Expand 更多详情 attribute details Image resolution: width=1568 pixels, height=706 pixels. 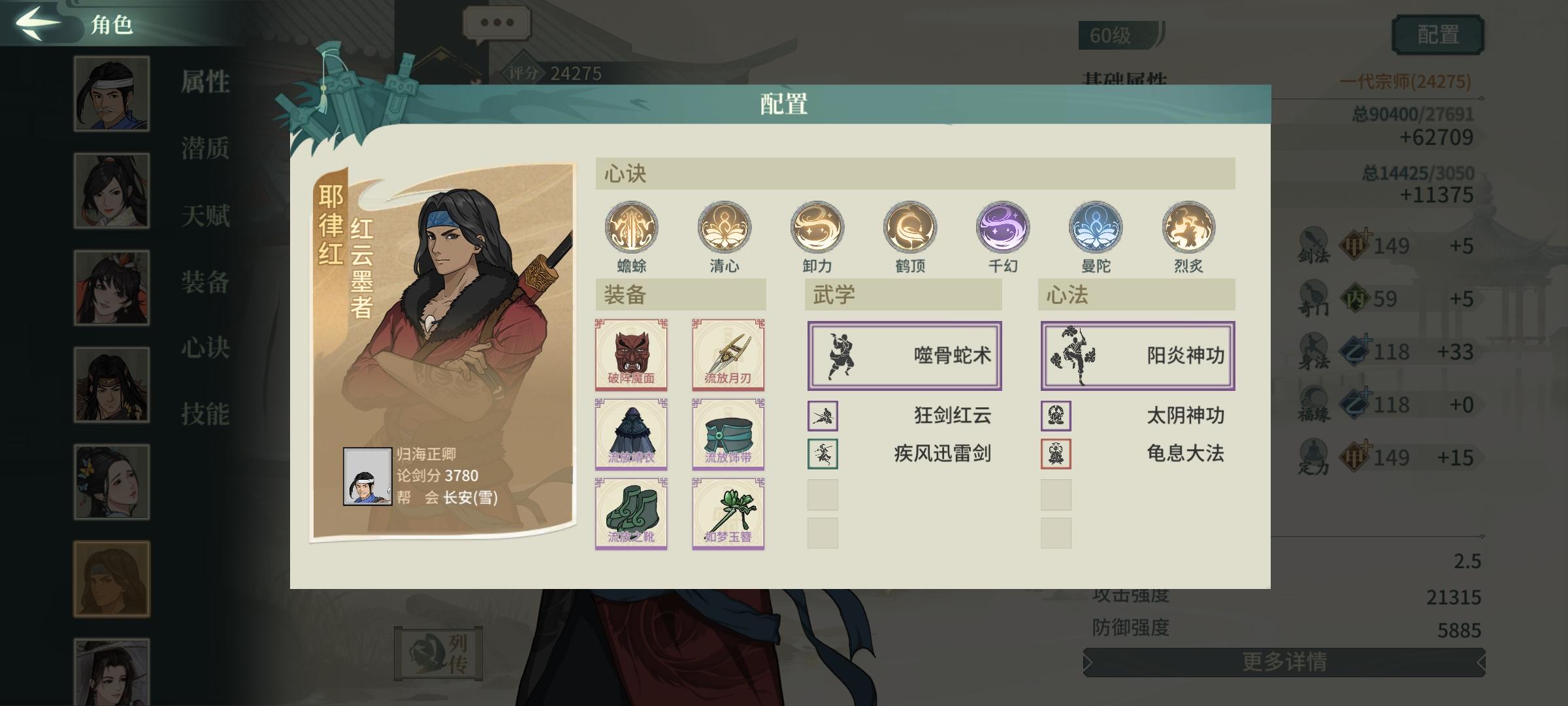click(x=1284, y=662)
